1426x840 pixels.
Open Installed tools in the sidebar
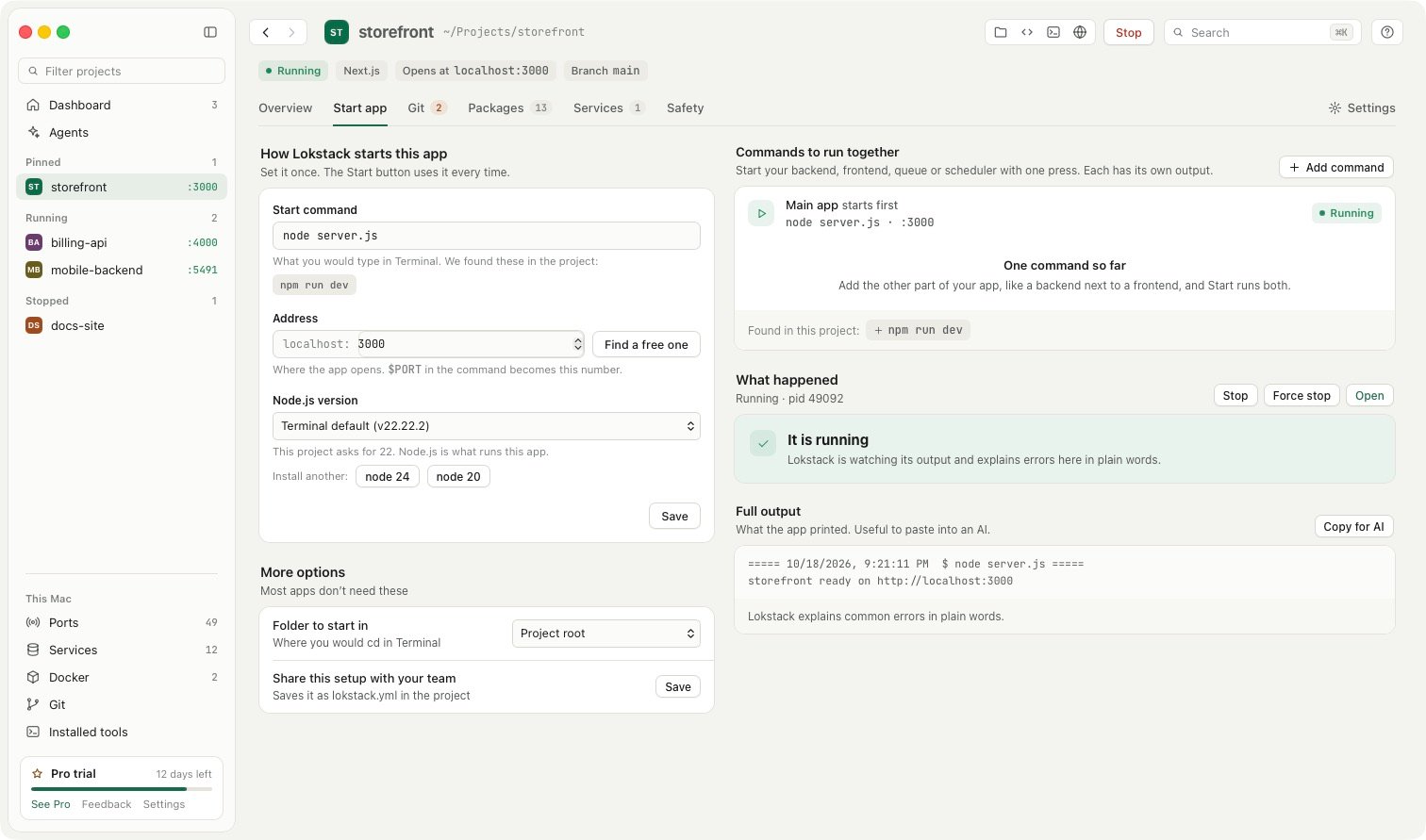[x=122, y=732]
